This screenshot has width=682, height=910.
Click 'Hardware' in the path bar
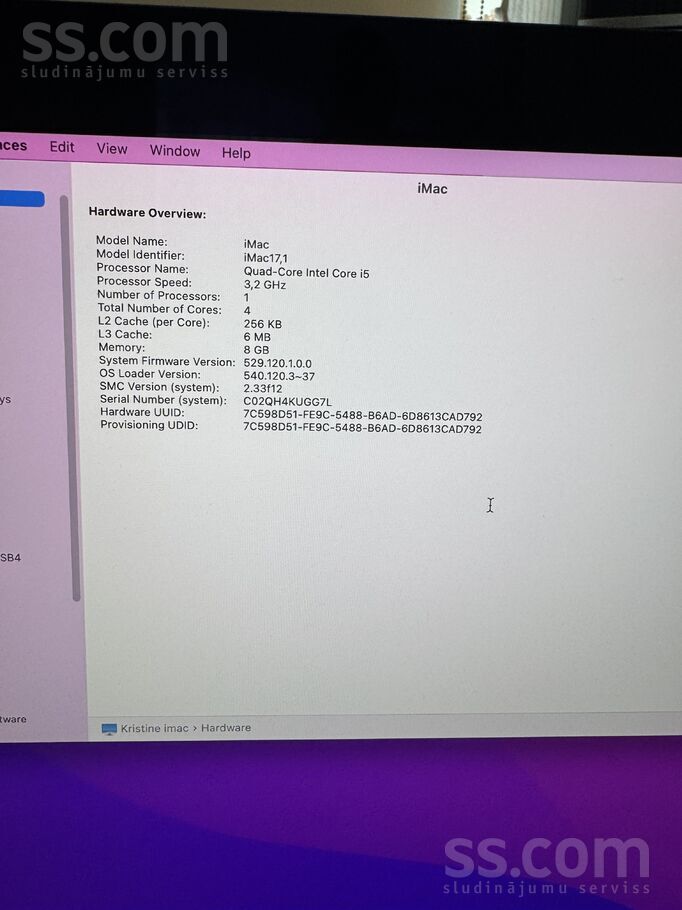226,728
